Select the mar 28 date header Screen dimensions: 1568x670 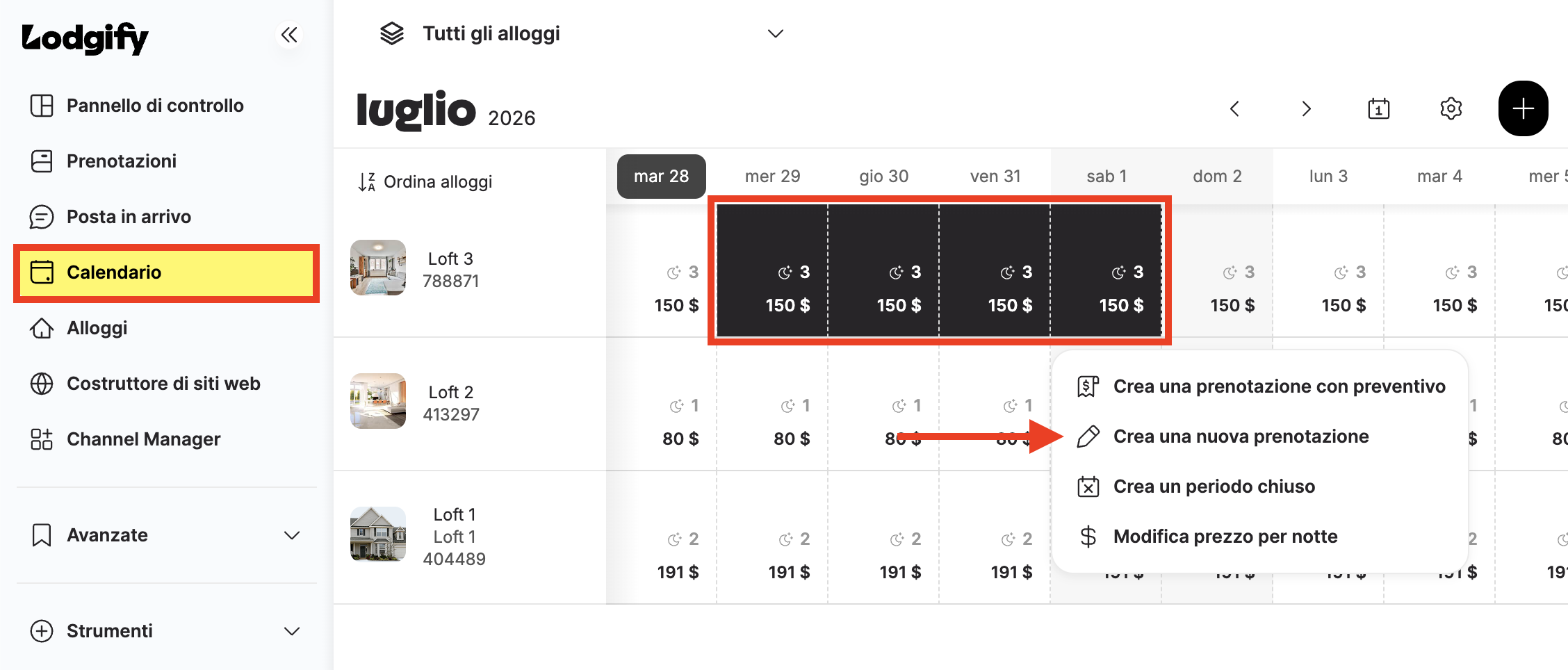pos(661,177)
